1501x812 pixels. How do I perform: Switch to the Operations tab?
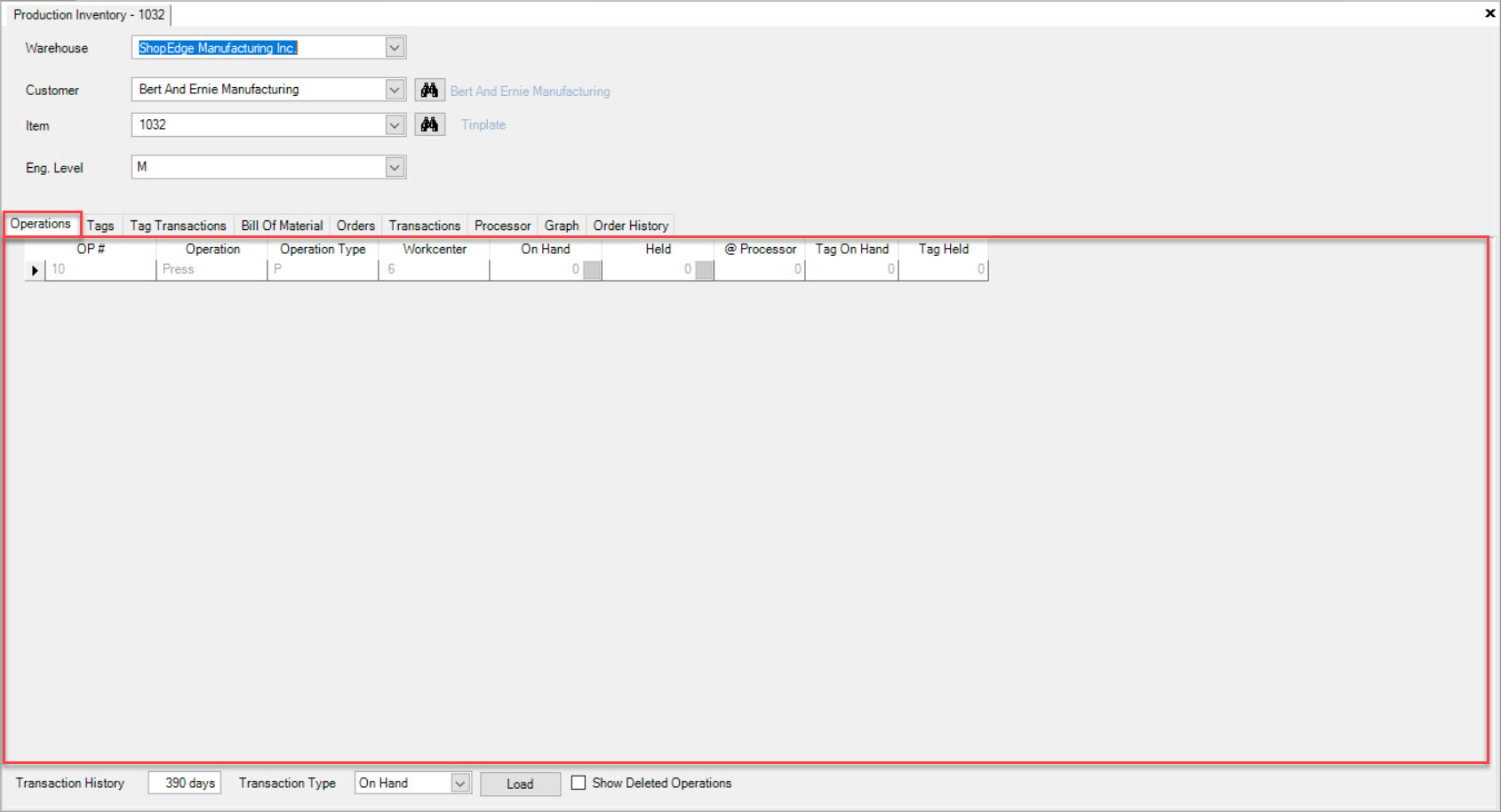[x=41, y=224]
